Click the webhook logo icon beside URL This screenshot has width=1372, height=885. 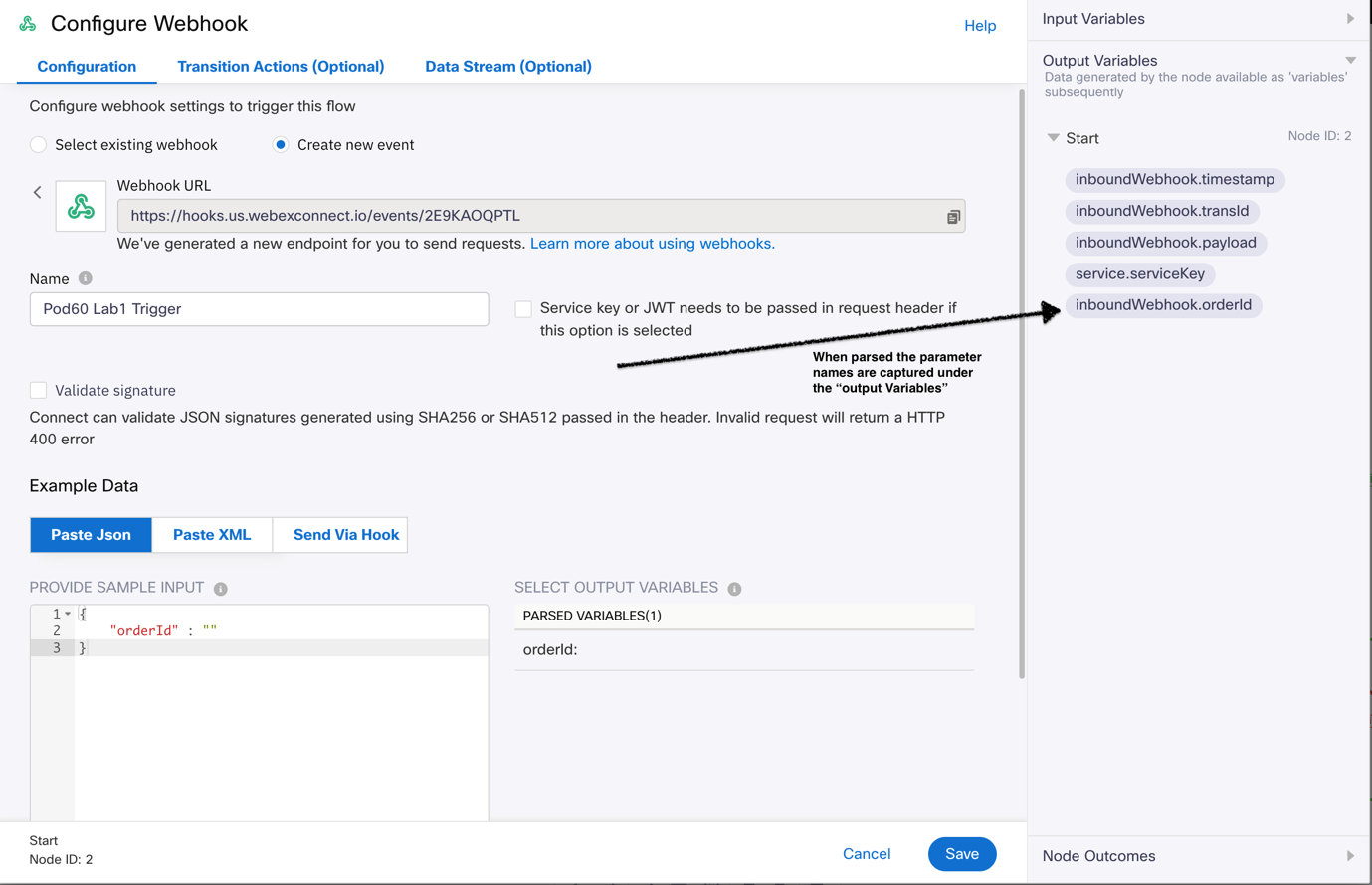(81, 206)
